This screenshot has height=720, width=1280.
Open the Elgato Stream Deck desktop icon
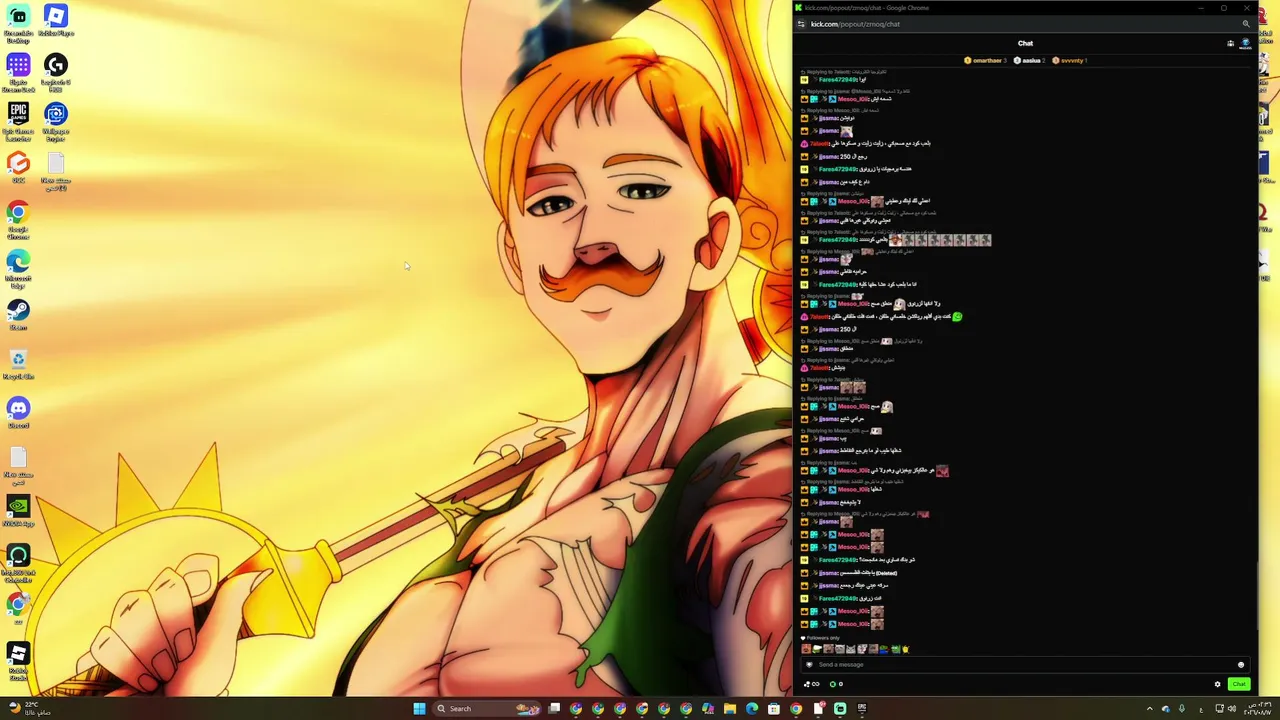[x=18, y=72]
